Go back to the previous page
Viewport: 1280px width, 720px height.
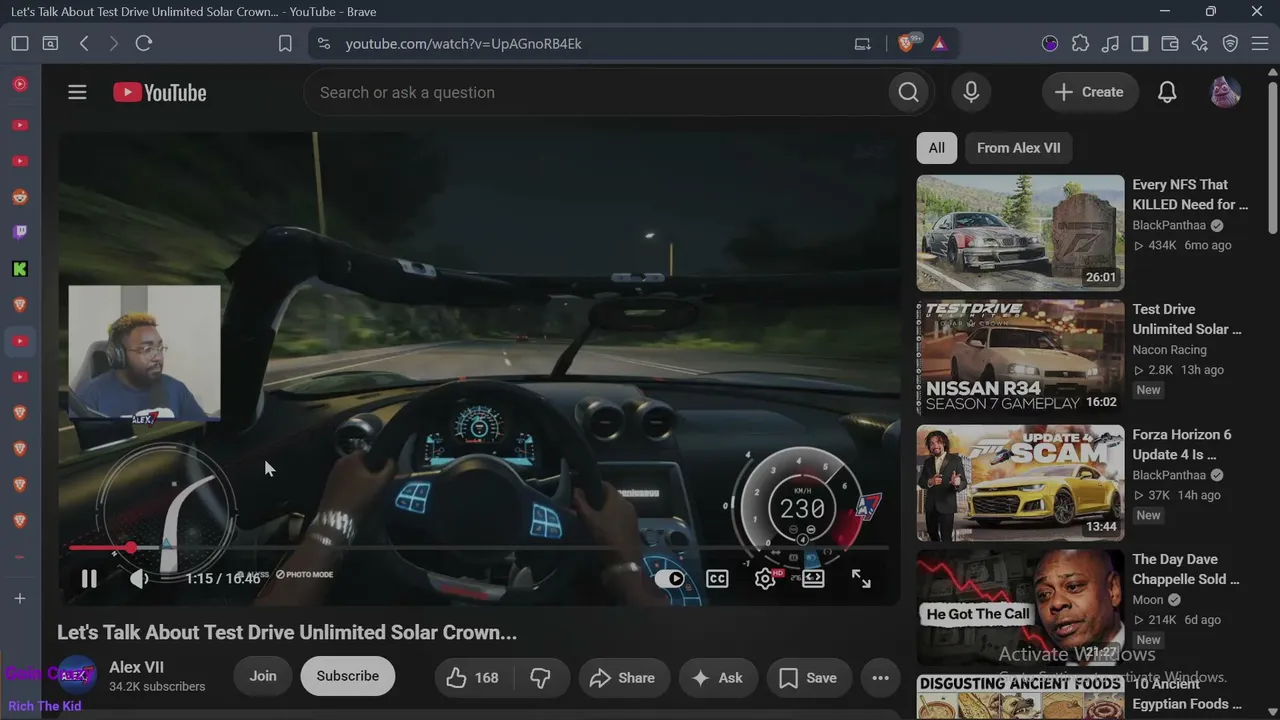tap(84, 43)
